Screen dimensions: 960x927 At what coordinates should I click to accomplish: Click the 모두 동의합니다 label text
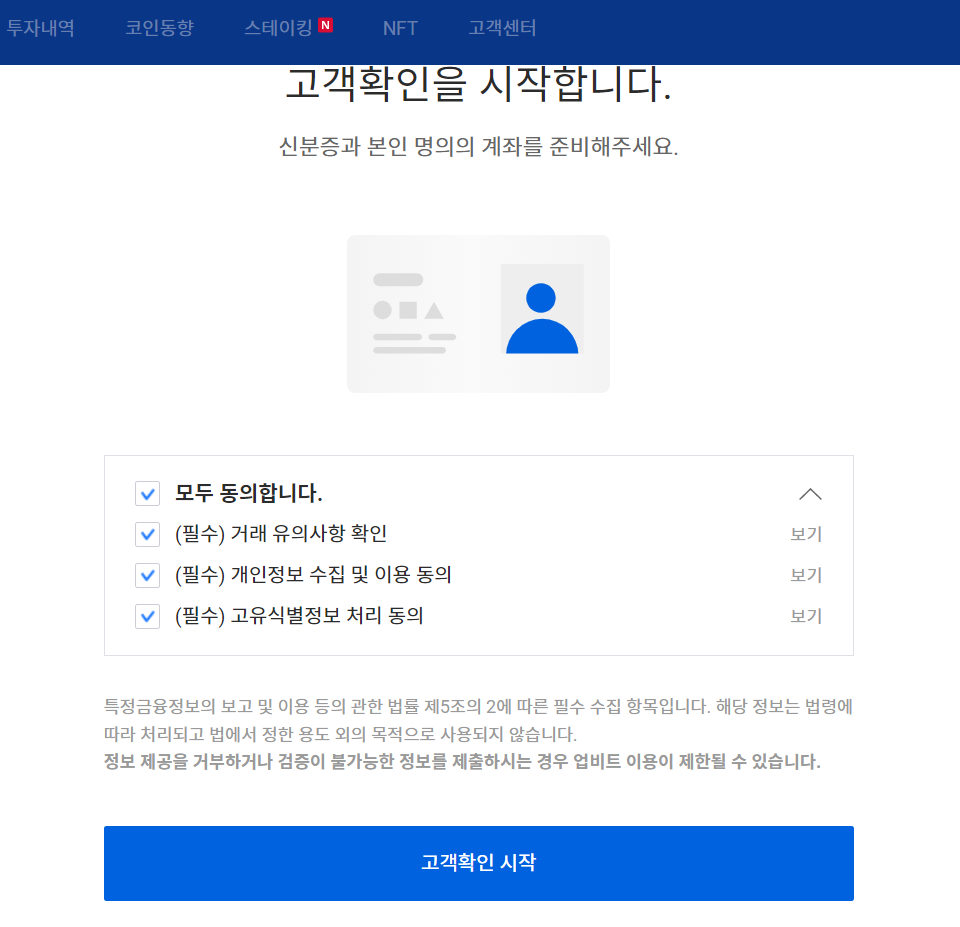(249, 494)
